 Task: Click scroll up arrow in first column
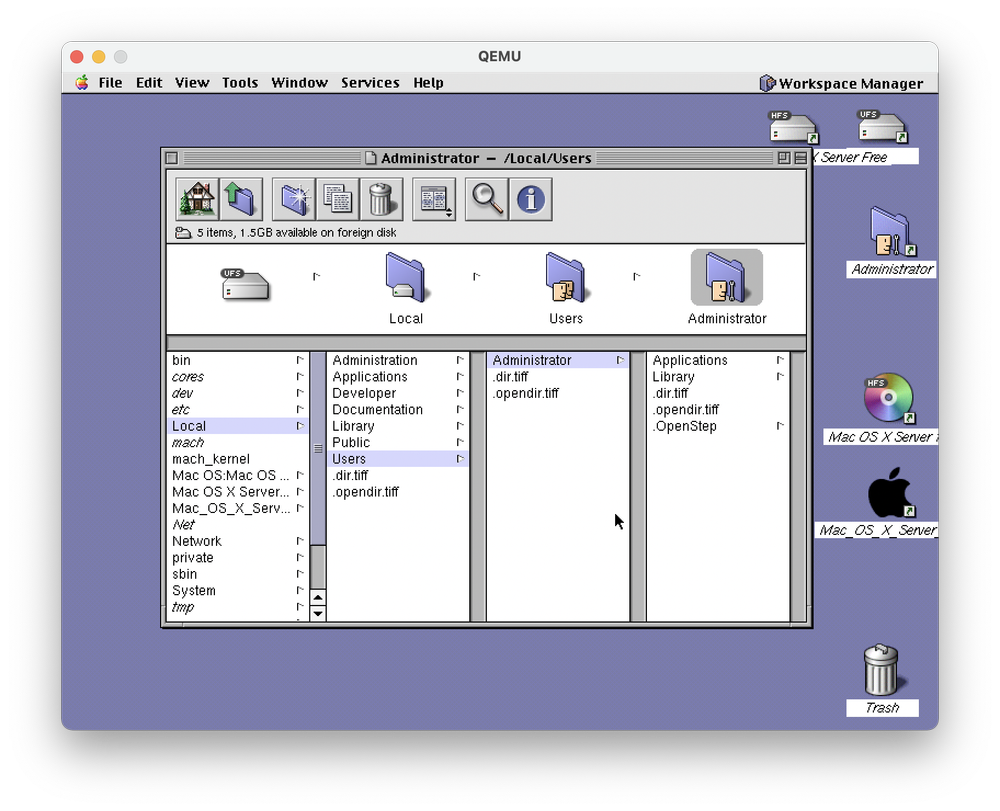pos(318,597)
